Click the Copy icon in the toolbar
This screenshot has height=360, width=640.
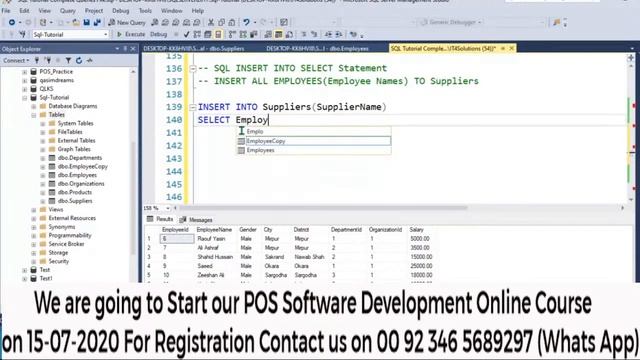(221, 22)
